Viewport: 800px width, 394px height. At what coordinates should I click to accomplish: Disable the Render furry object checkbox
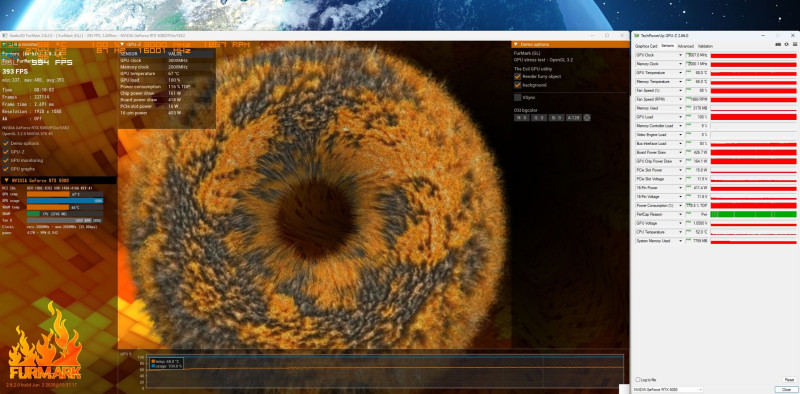tap(517, 76)
